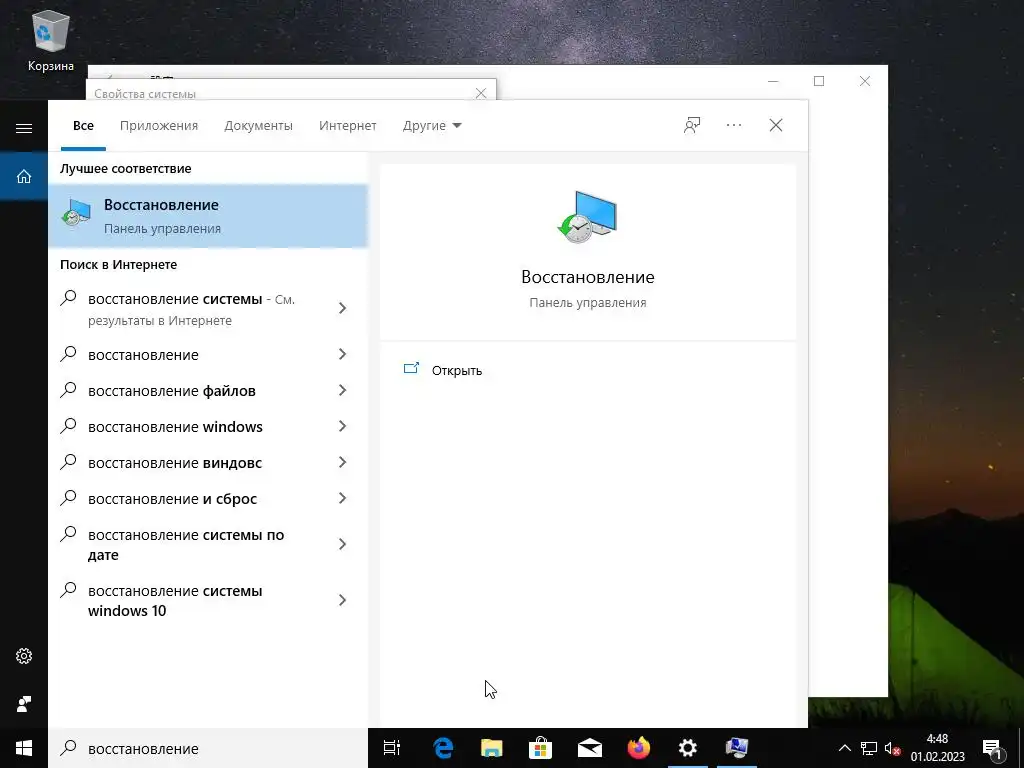Close the search panel with X
Viewport: 1024px width, 768px height.
coord(776,125)
